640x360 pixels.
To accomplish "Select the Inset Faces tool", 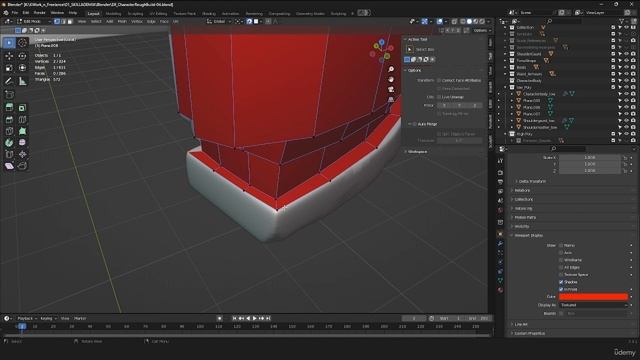I will point(22,107).
